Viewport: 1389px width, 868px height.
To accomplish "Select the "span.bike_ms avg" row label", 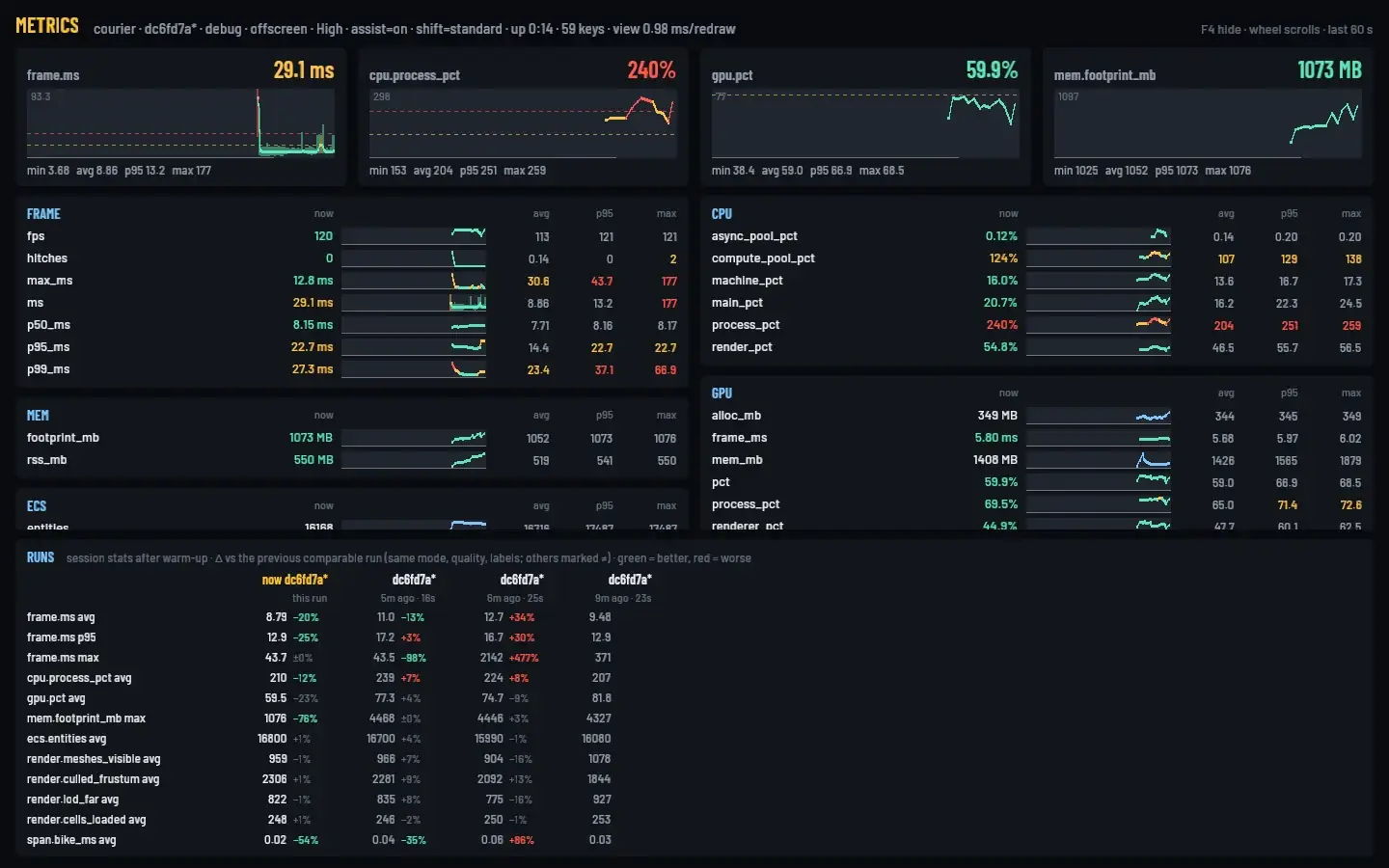I will click(x=71, y=840).
